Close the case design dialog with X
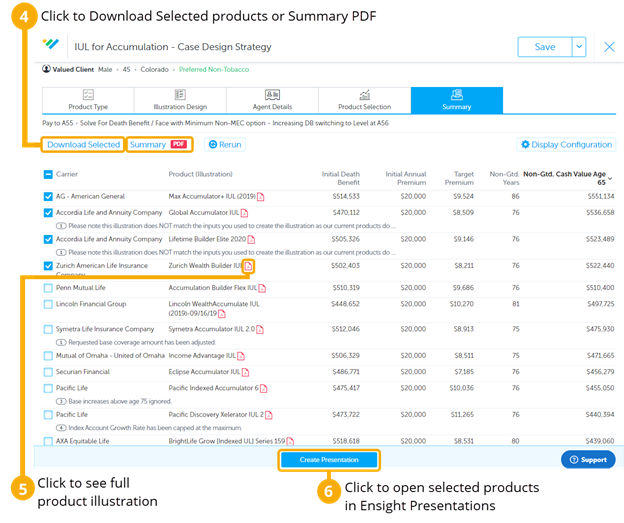 (x=609, y=47)
